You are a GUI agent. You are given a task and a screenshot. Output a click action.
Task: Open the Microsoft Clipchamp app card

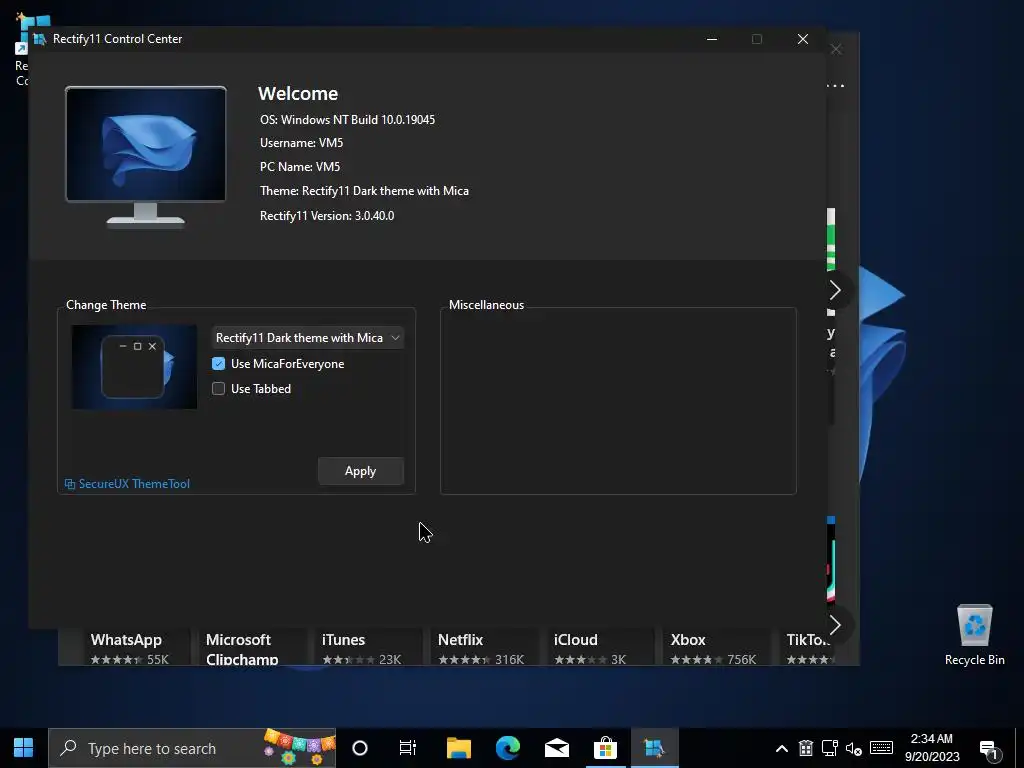(251, 648)
